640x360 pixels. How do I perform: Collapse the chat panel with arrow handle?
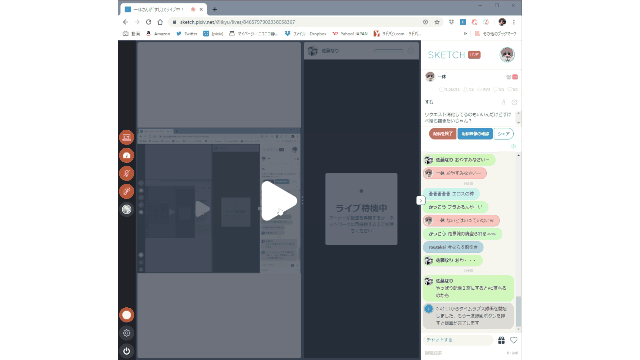tap(420, 200)
